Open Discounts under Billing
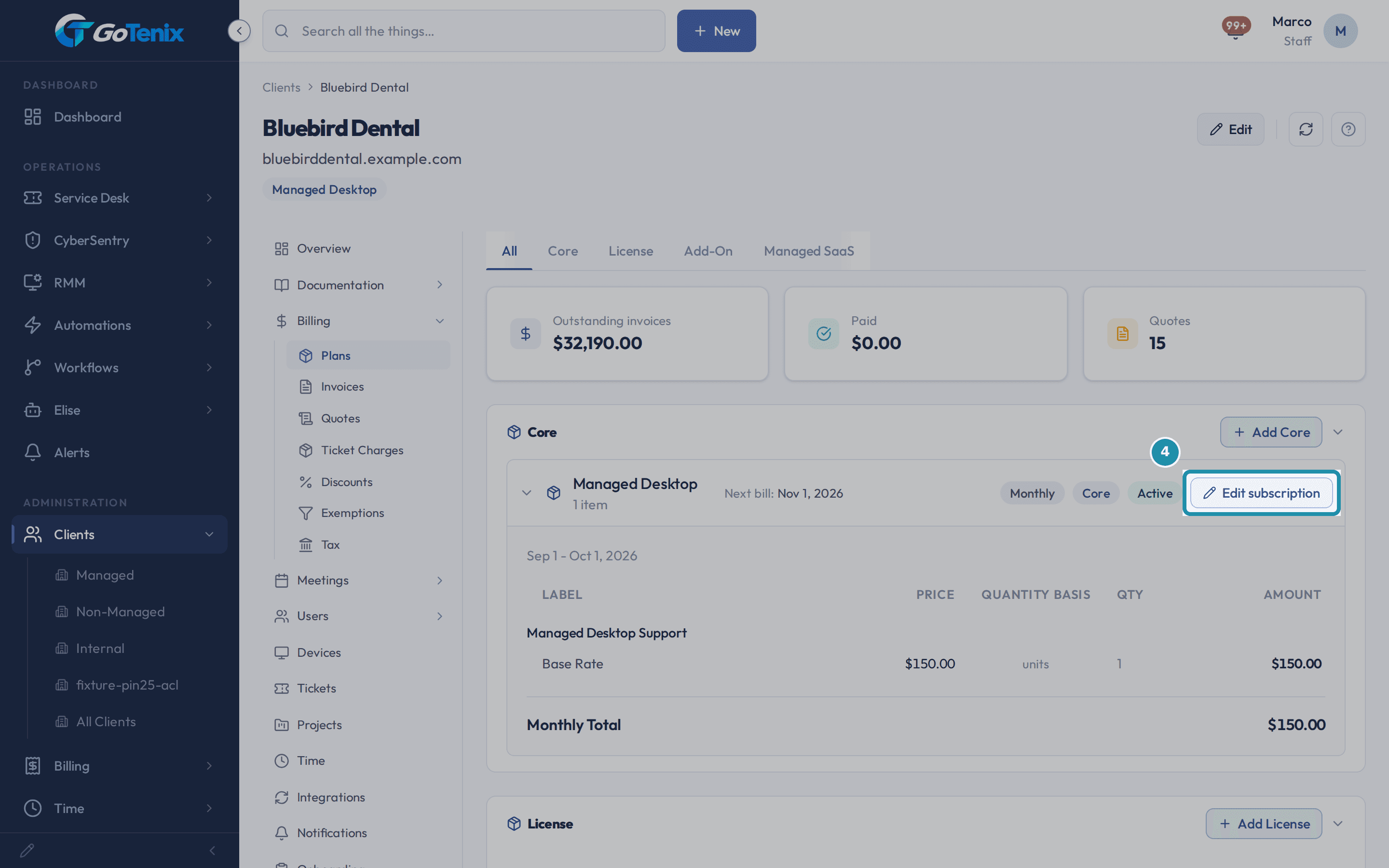 (368, 482)
